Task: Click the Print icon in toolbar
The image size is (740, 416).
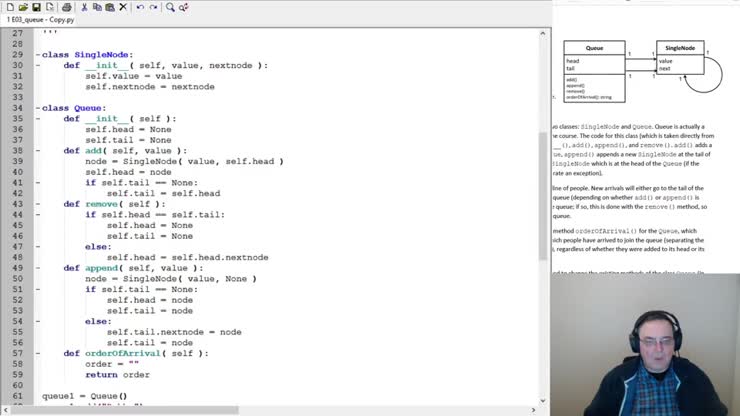Action: (x=66, y=7)
